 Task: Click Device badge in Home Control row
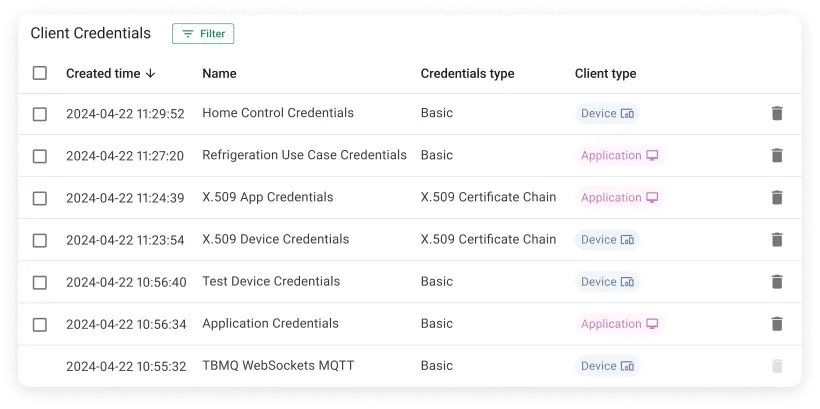[x=606, y=114]
